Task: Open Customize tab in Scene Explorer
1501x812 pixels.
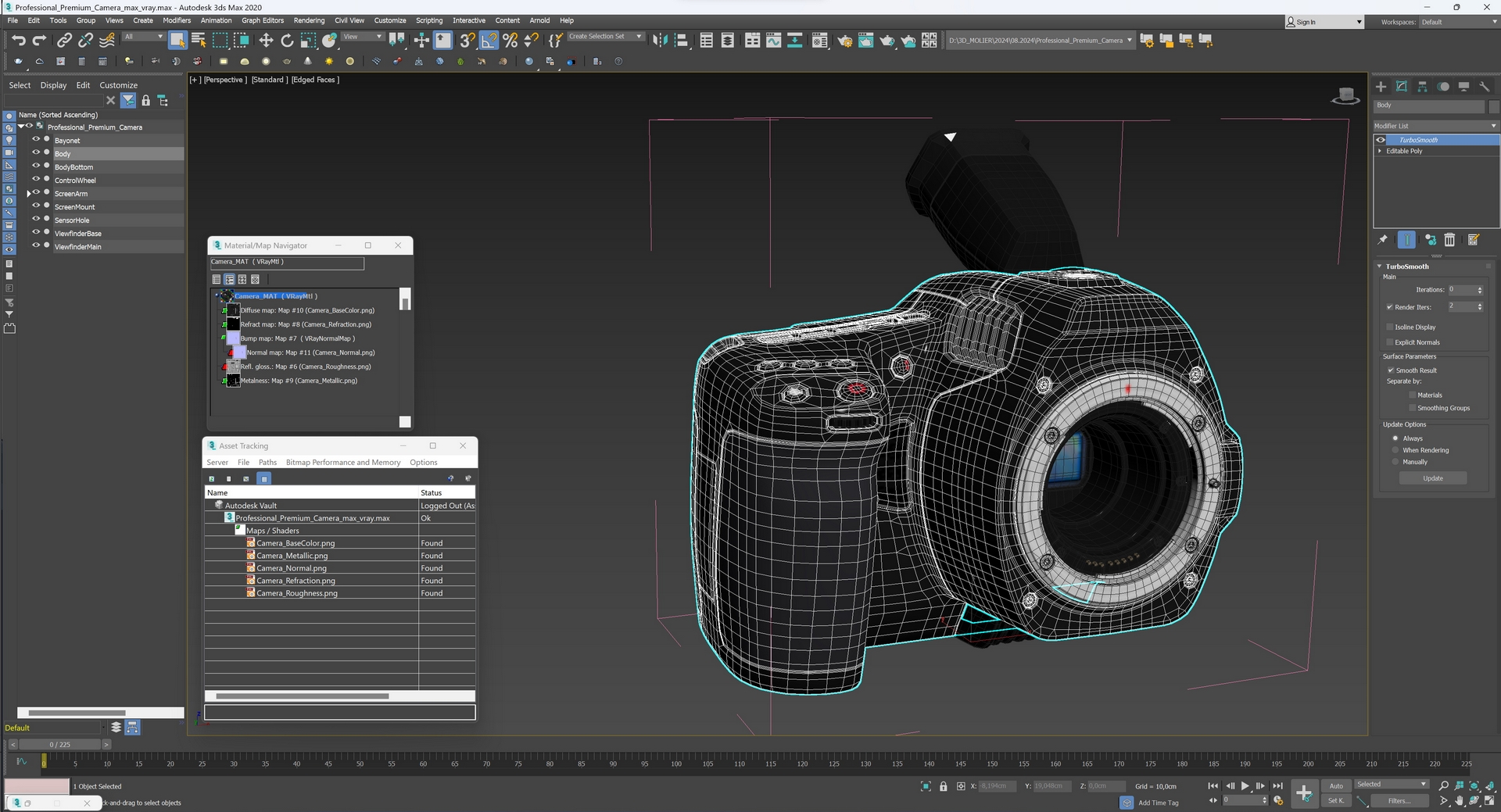Action: pos(118,85)
